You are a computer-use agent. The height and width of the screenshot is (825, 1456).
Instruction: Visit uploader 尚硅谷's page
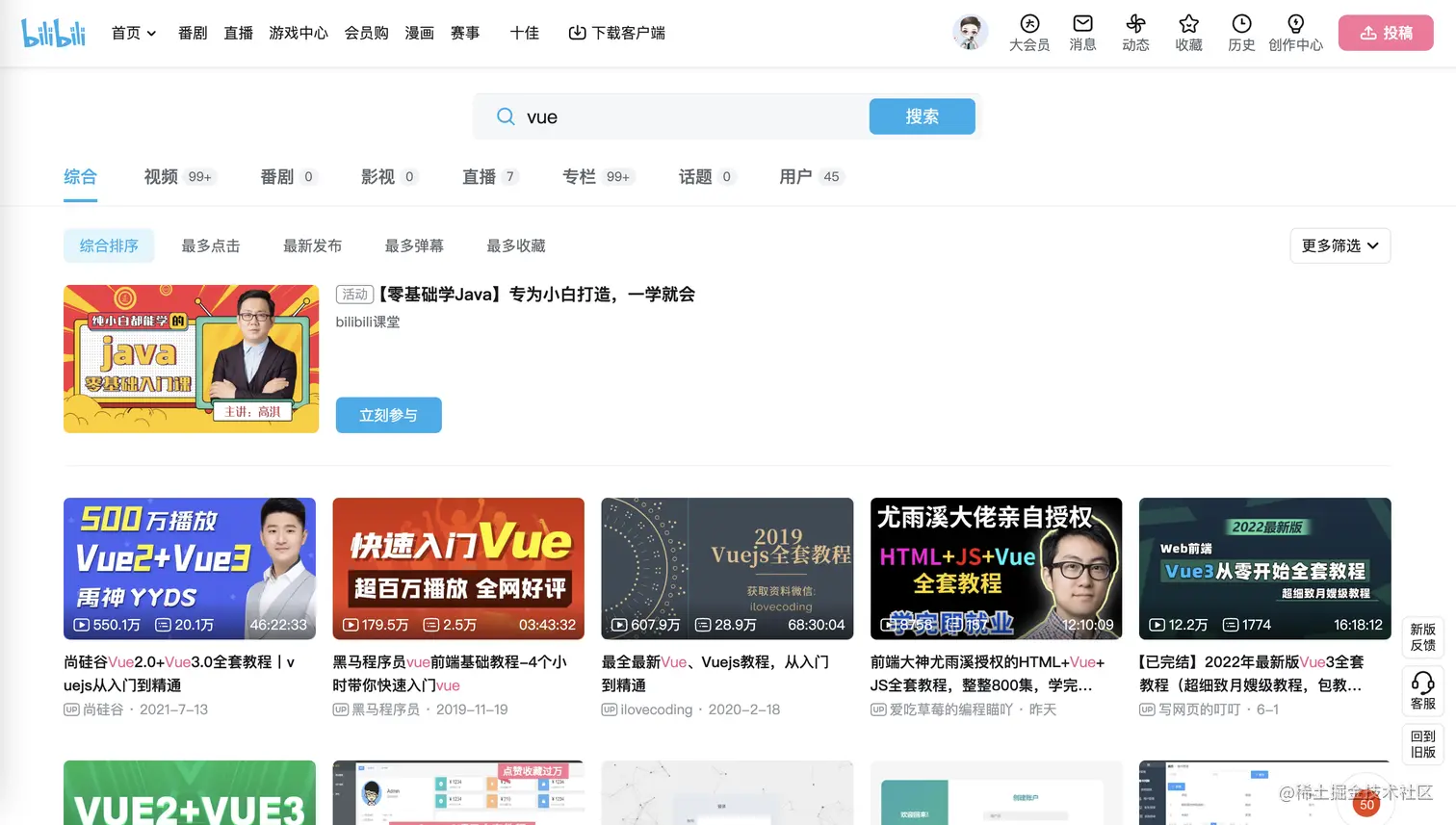point(103,709)
